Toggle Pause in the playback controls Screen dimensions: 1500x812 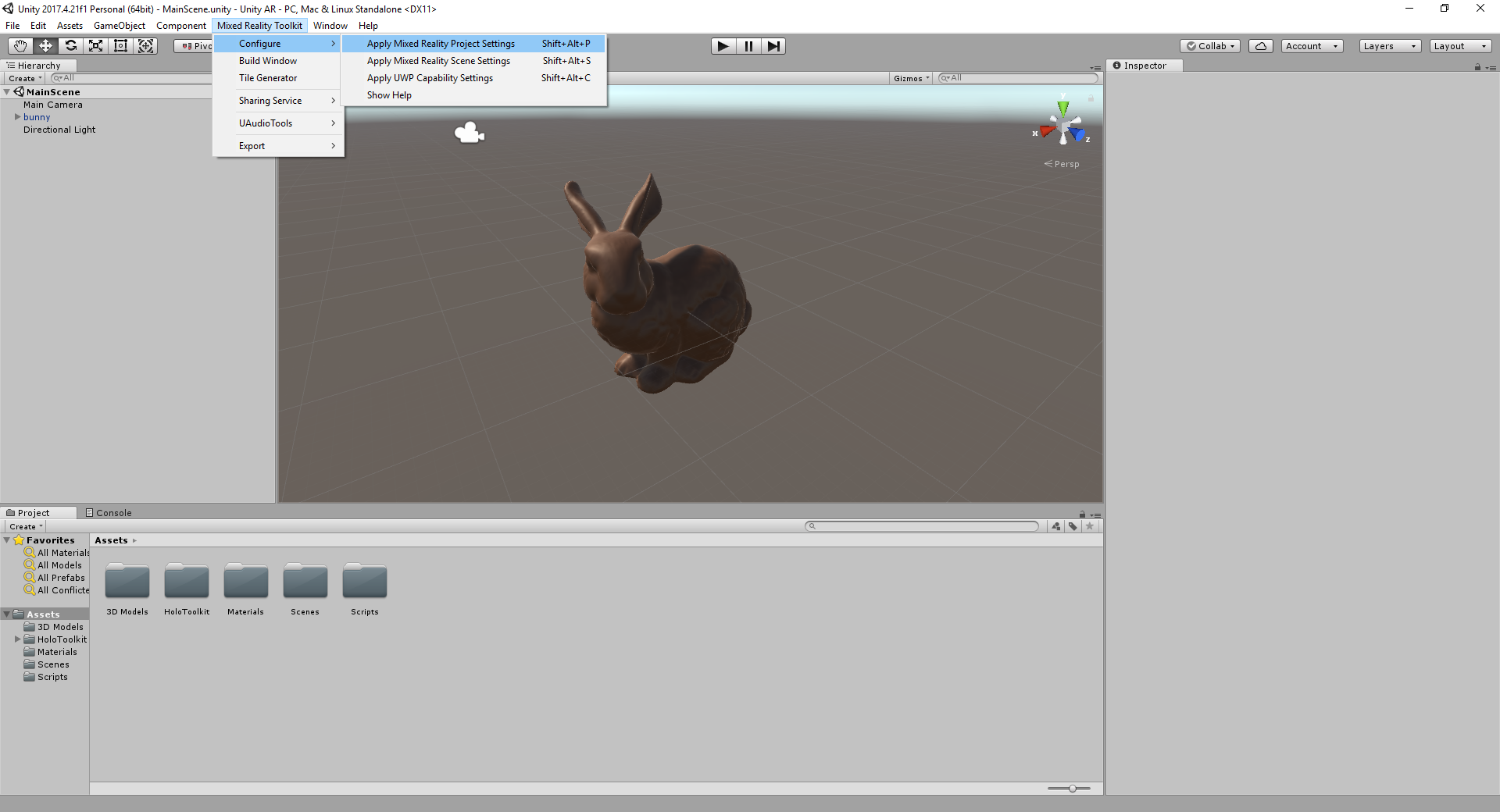coord(748,46)
